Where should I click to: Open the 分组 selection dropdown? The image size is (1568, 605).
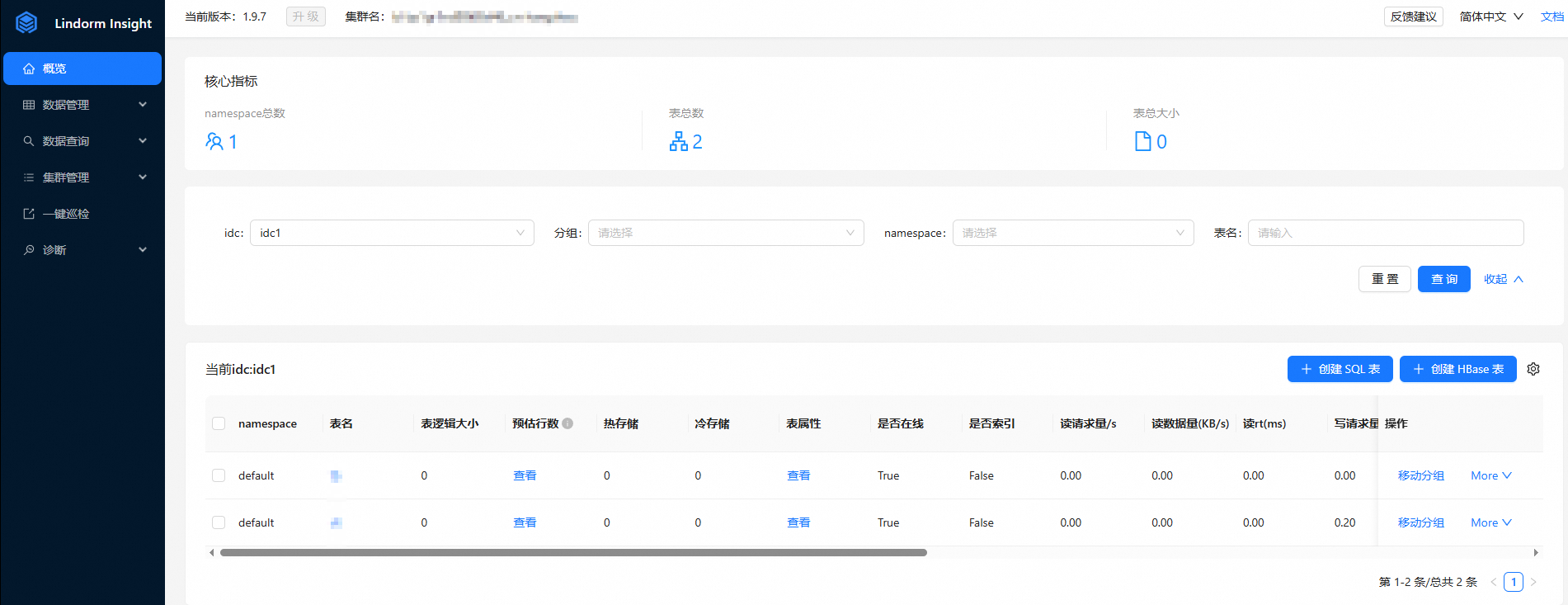tap(726, 233)
